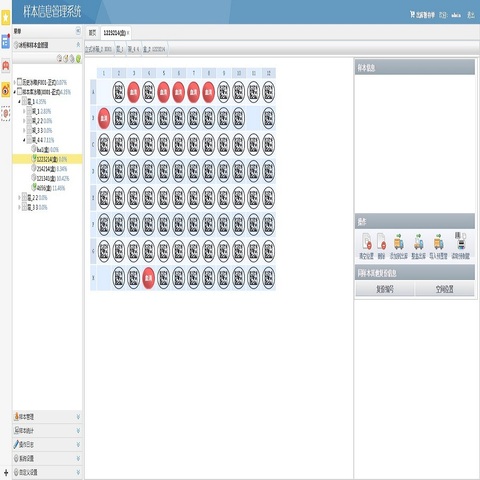Click the whole box checkout forklift icon
The width and height of the screenshot is (480, 480).
coord(419,242)
